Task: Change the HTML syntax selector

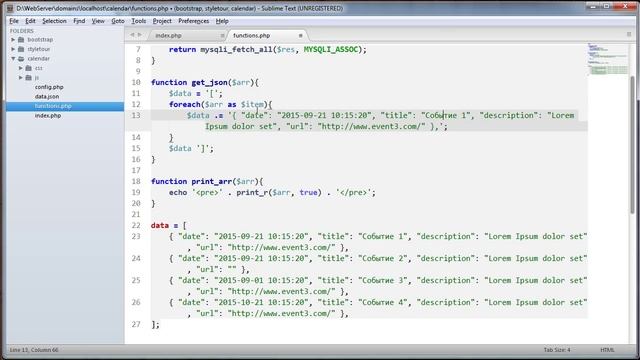Action: (607, 350)
